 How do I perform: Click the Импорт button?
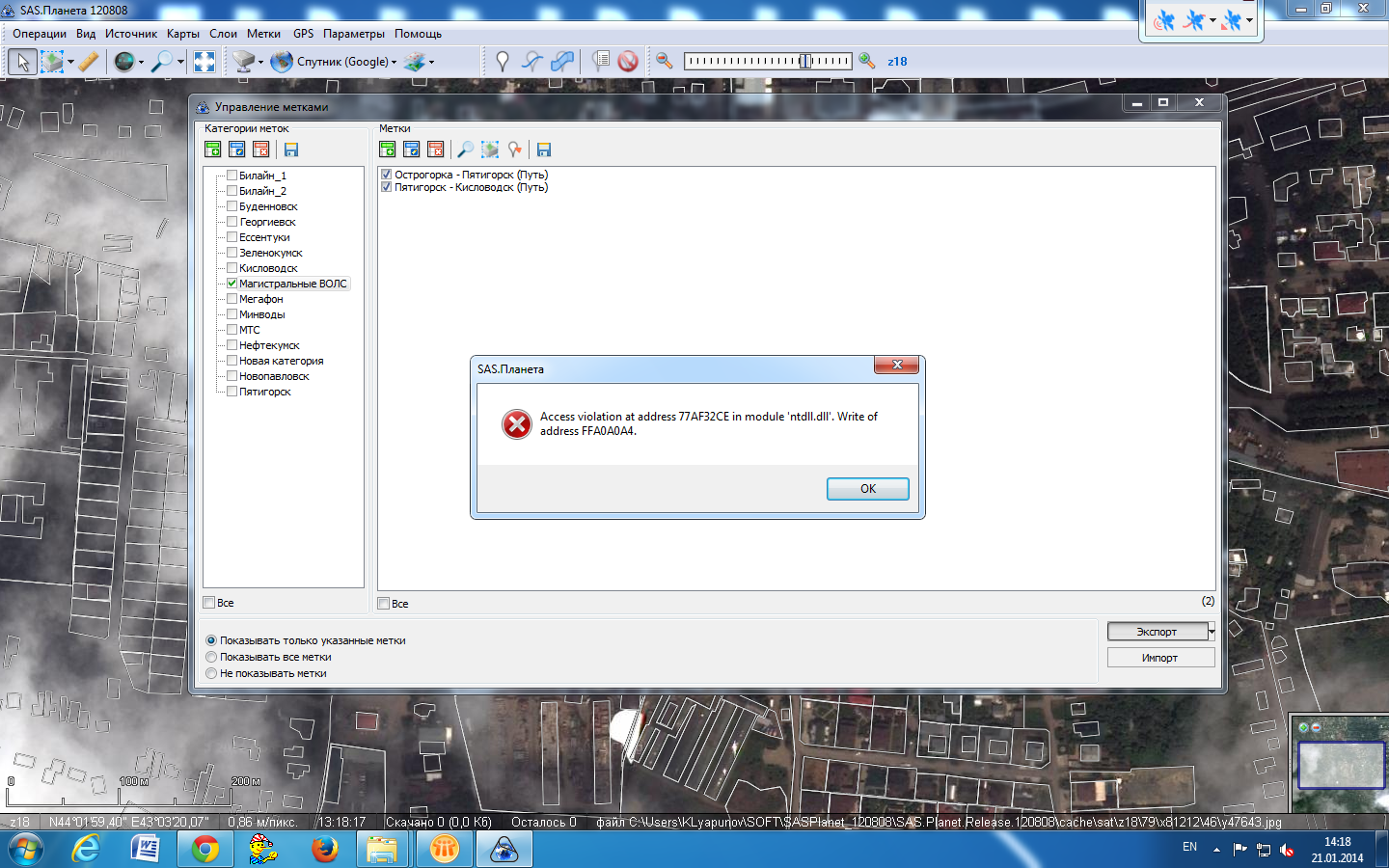coord(1159,658)
